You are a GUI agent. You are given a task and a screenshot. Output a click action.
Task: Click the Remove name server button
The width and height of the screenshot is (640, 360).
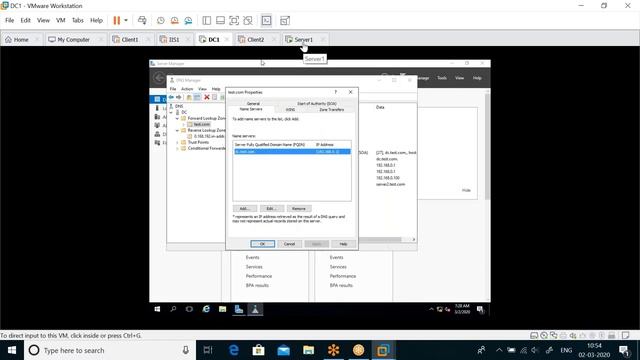299,209
